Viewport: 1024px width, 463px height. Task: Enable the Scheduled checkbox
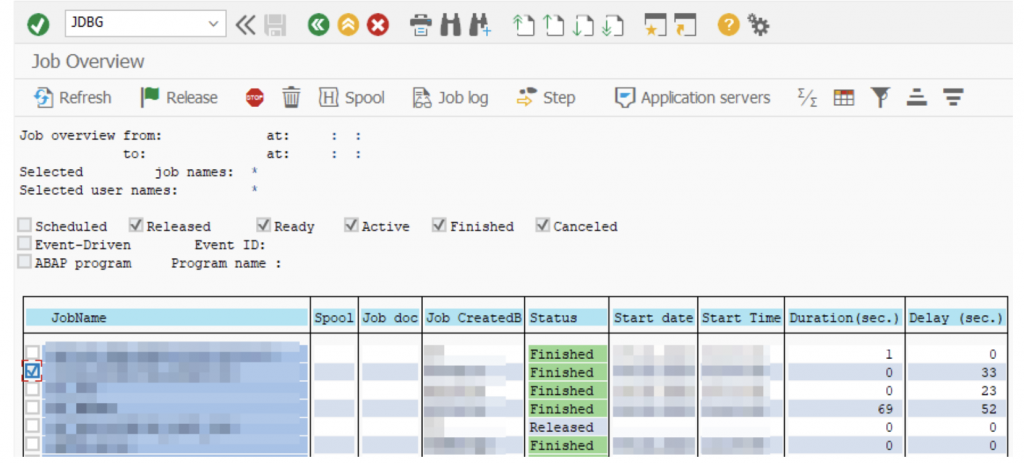[25, 226]
